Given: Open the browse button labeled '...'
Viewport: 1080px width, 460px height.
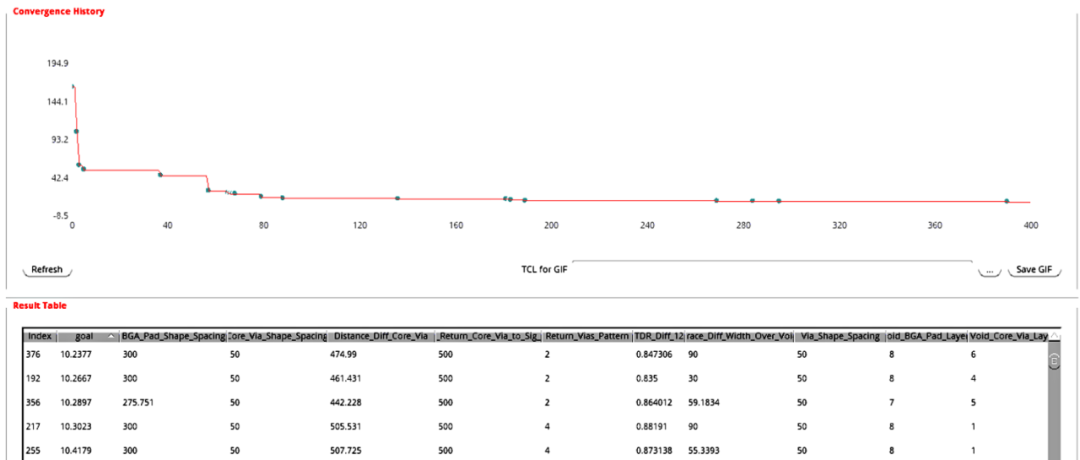Looking at the screenshot, I should click(988, 270).
